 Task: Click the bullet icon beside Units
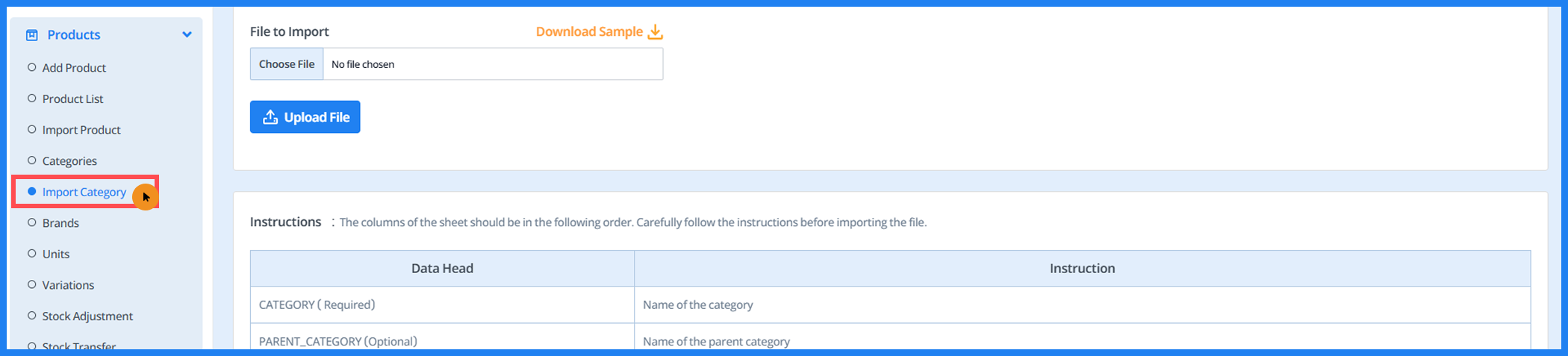click(x=32, y=254)
